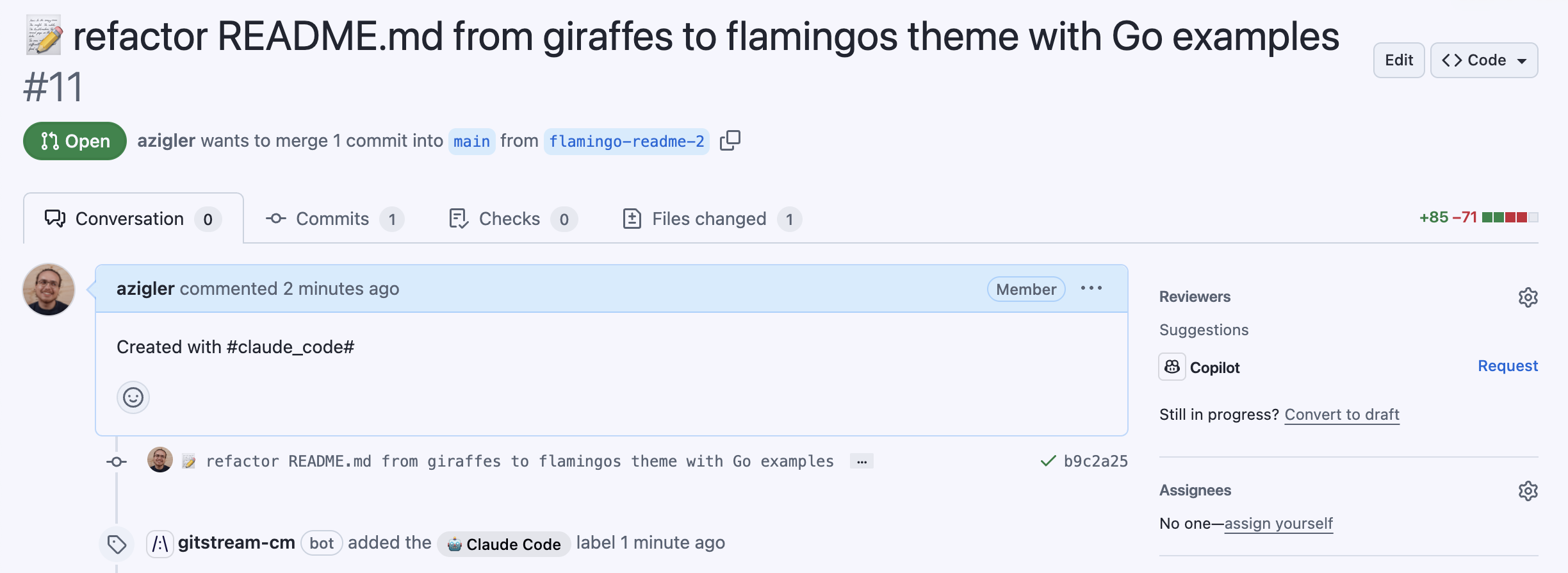Screen dimensions: 1568x573
Task: Open the Assignees settings gear
Action: (1528, 491)
